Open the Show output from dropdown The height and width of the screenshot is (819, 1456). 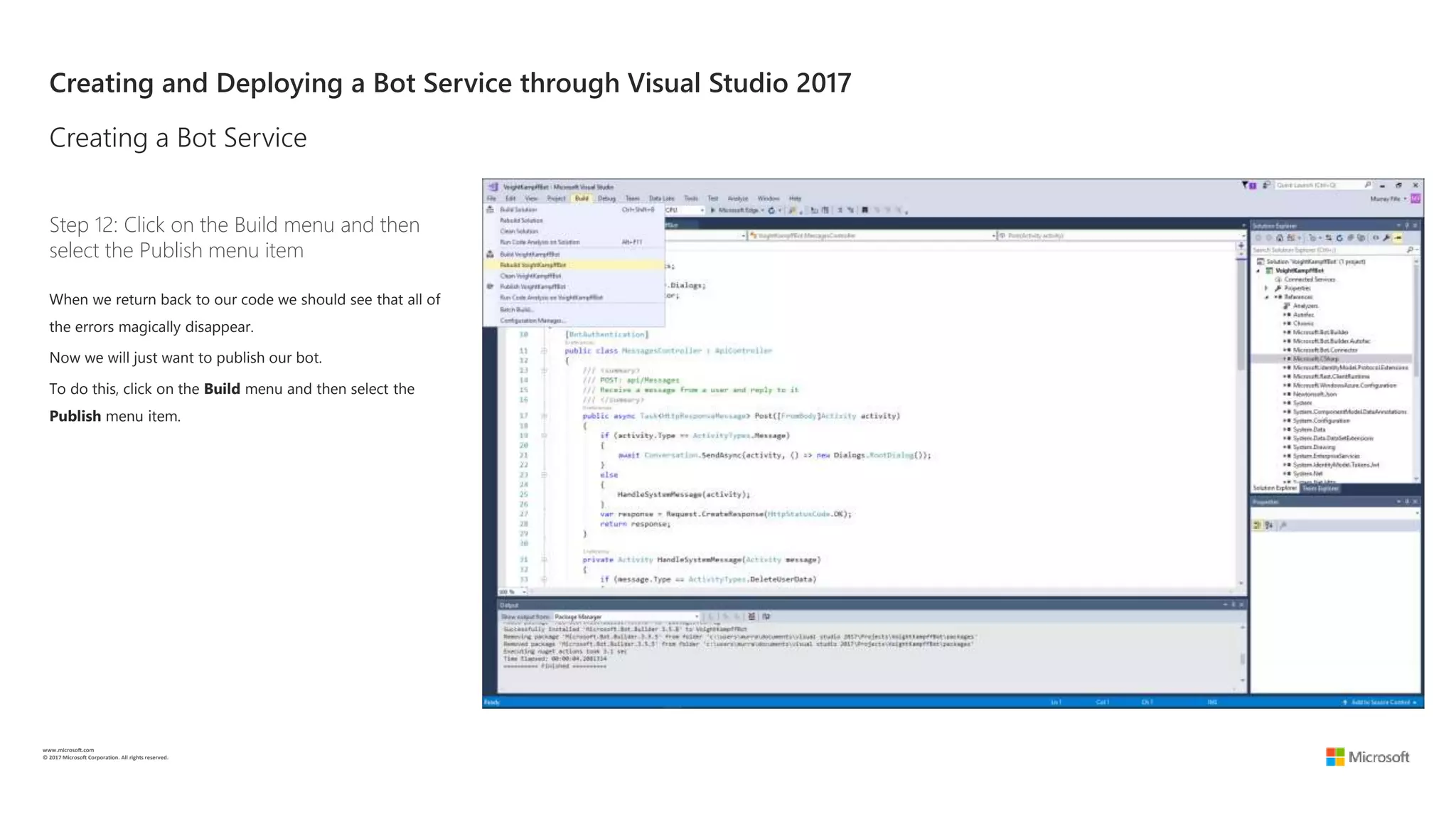coord(626,616)
